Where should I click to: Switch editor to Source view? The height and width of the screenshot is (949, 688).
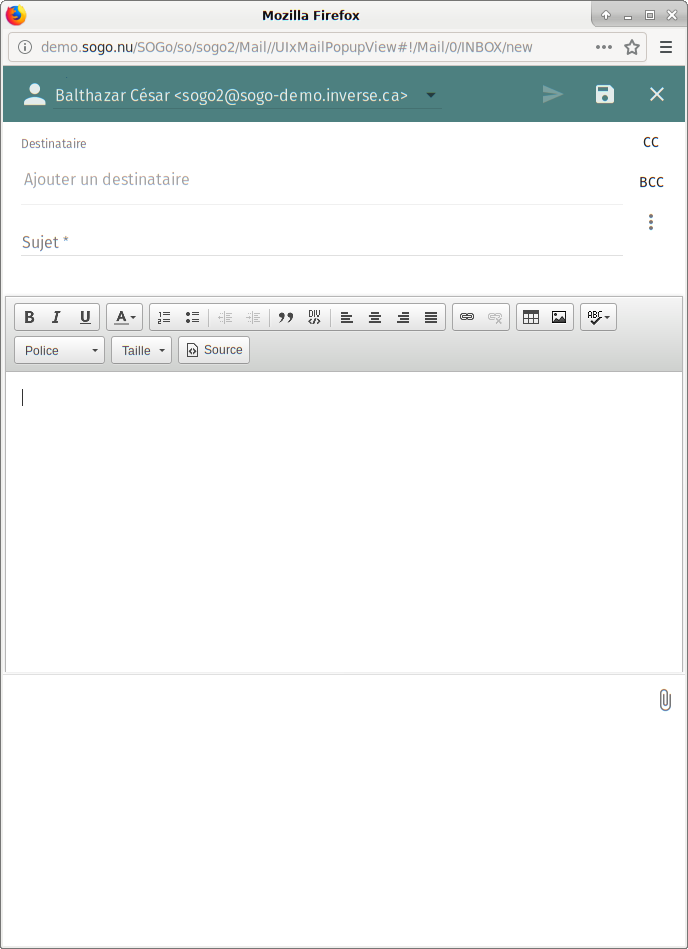coord(214,350)
